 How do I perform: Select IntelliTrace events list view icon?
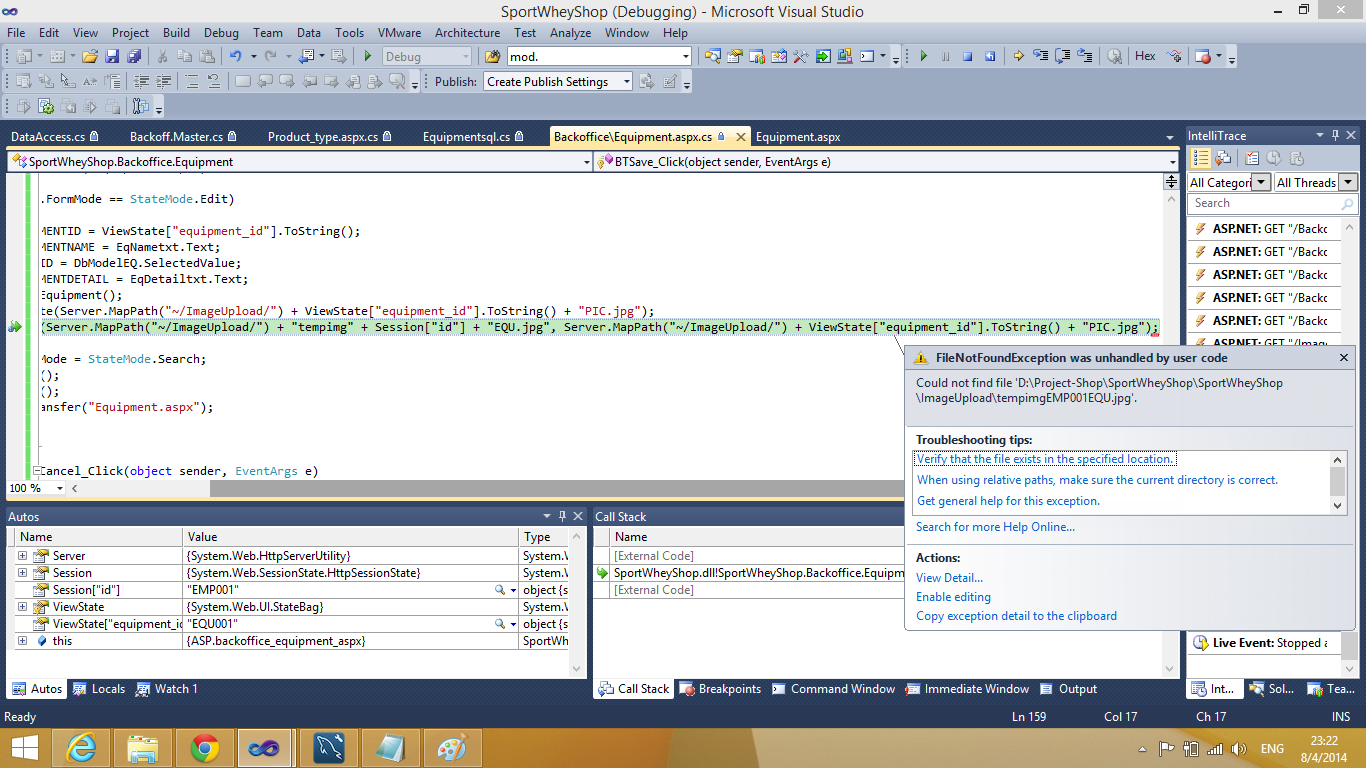[1201, 158]
